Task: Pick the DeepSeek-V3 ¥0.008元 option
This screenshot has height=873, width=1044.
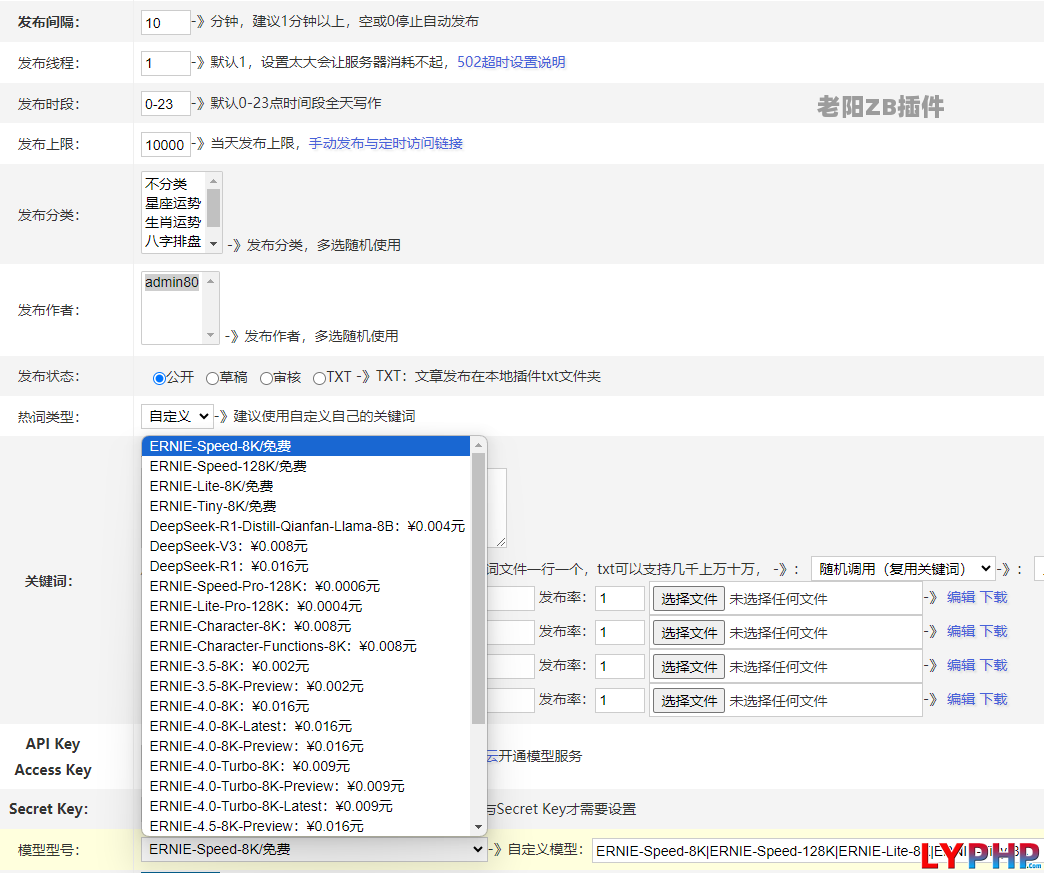Action: click(x=306, y=546)
